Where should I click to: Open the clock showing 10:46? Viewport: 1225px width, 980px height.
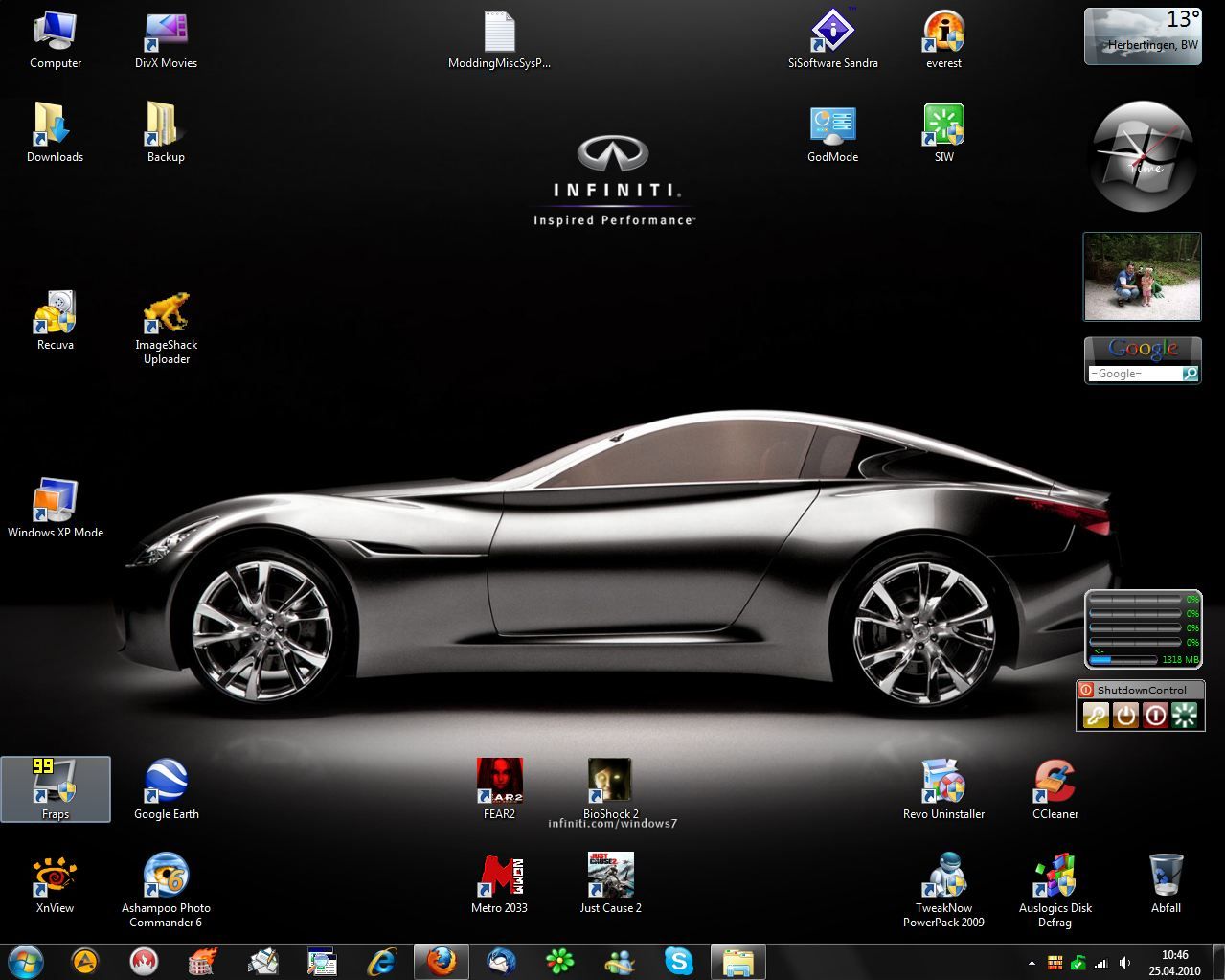pyautogui.click(x=1174, y=962)
